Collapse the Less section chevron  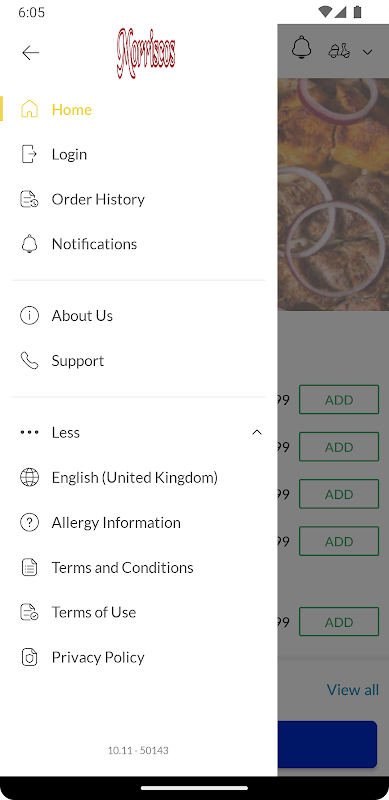point(257,432)
